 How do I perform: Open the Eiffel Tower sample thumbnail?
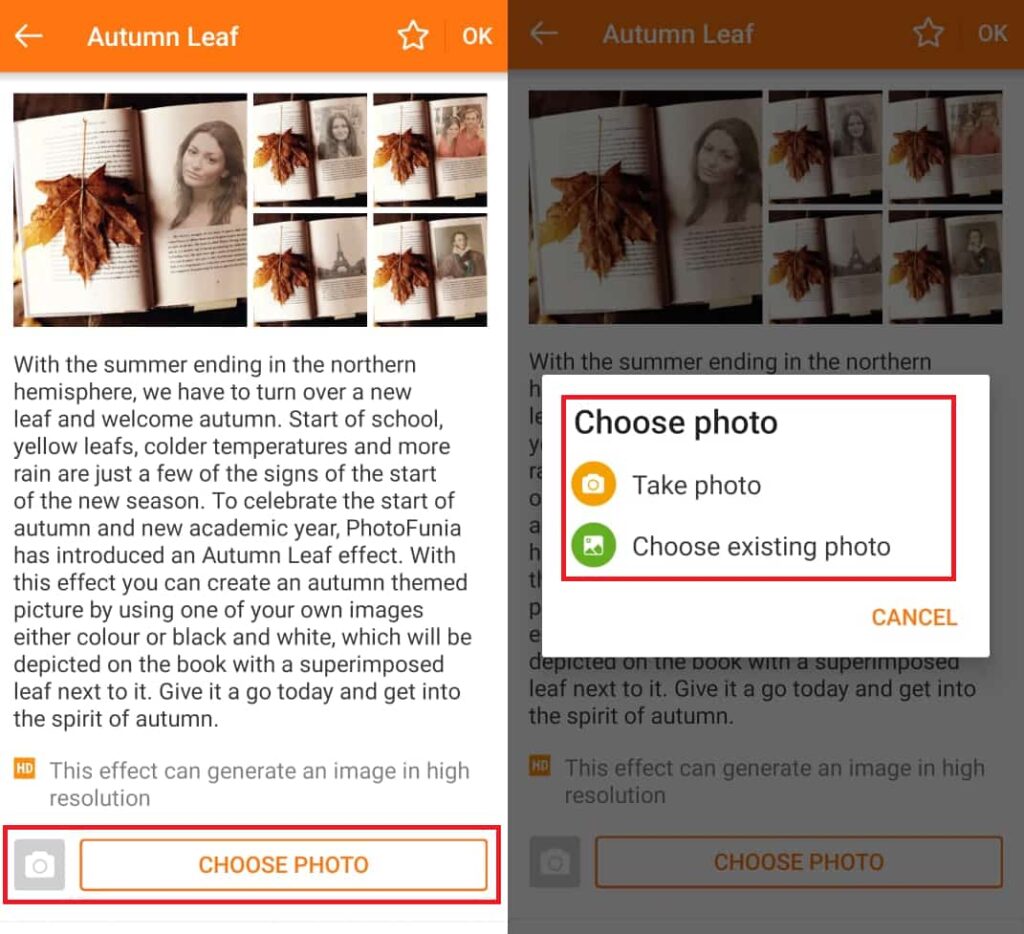(310, 270)
